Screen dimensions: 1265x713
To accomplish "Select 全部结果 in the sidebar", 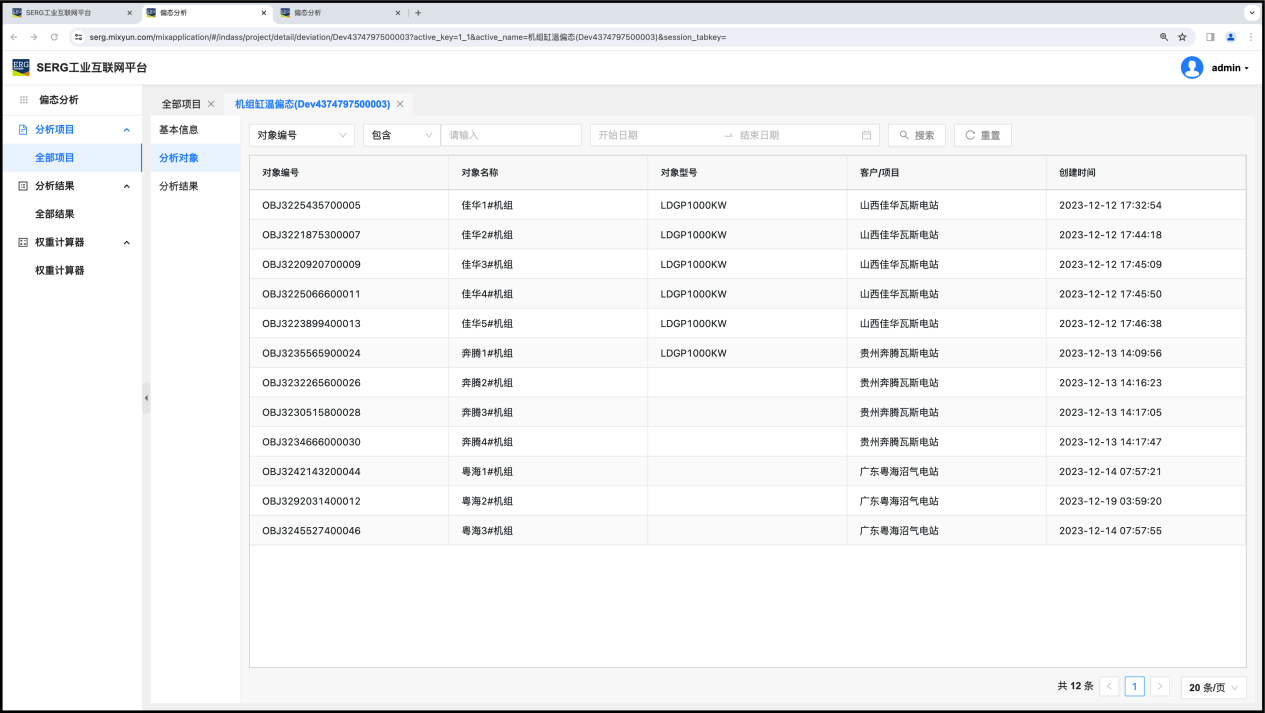I will tap(55, 214).
